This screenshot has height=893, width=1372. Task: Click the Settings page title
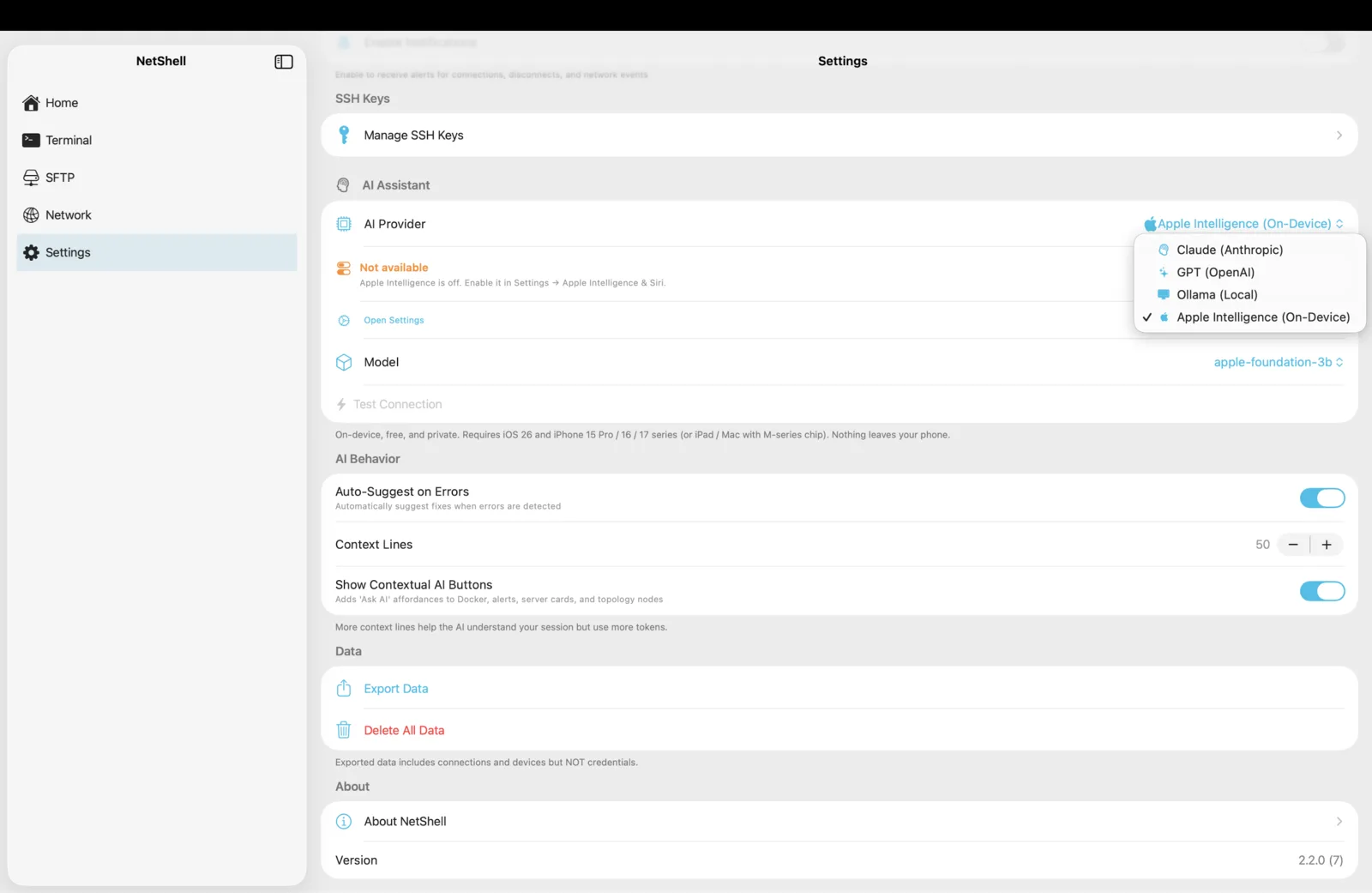pyautogui.click(x=843, y=61)
